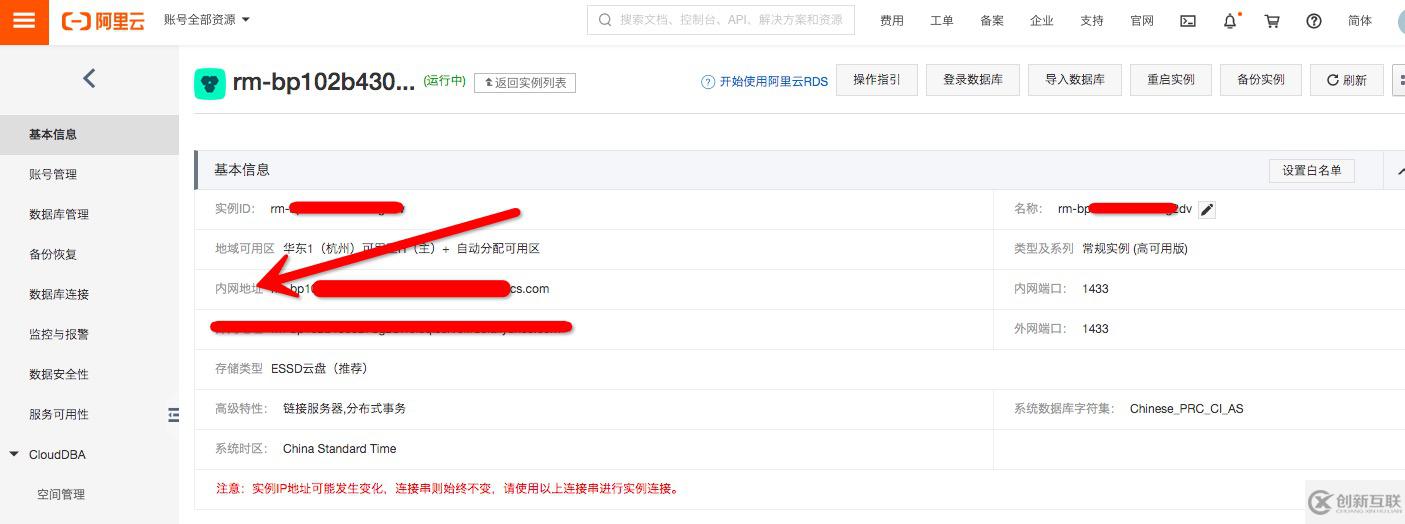The height and width of the screenshot is (524, 1405).
Task: Open the 备案 menu
Action: (992, 21)
